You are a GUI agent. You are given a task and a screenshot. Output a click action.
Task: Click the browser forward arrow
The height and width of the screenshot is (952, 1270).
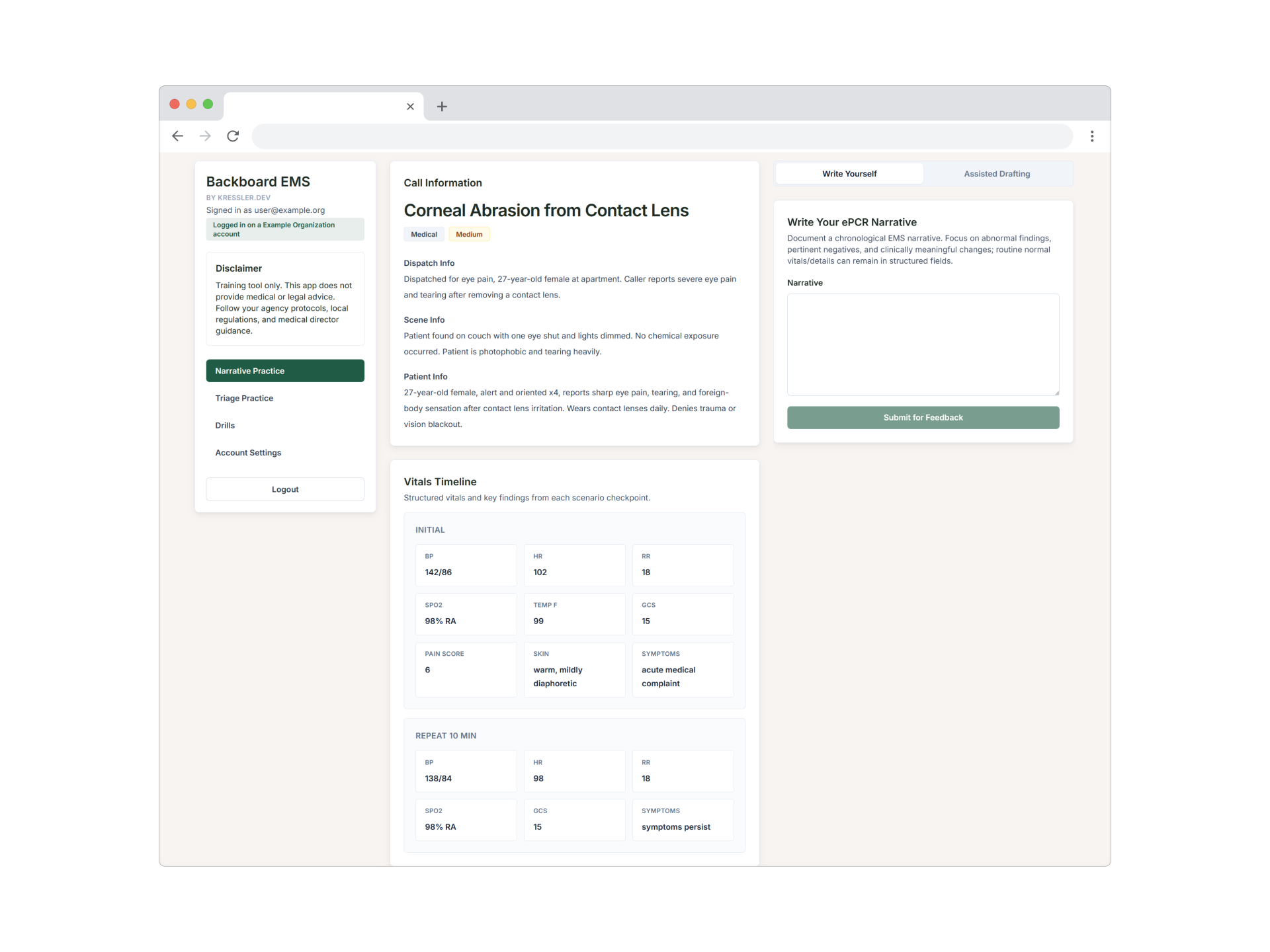tap(205, 136)
